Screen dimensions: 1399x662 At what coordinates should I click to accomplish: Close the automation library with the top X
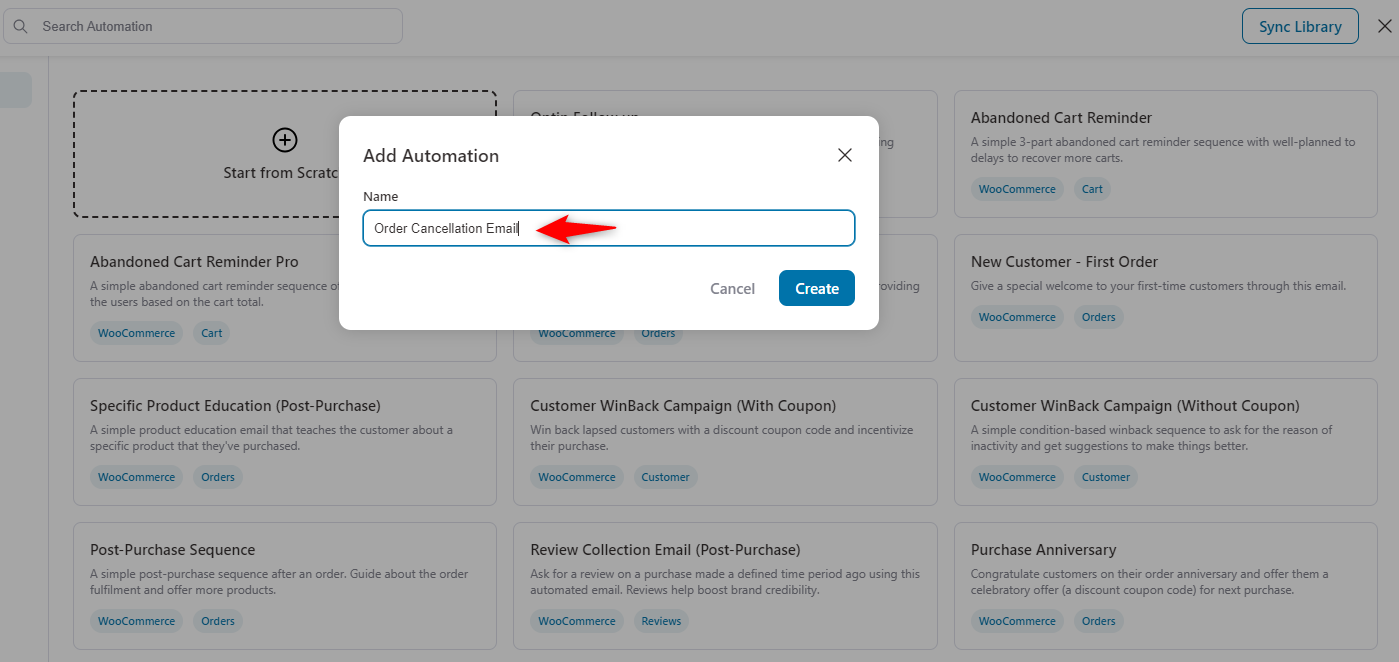point(1383,26)
